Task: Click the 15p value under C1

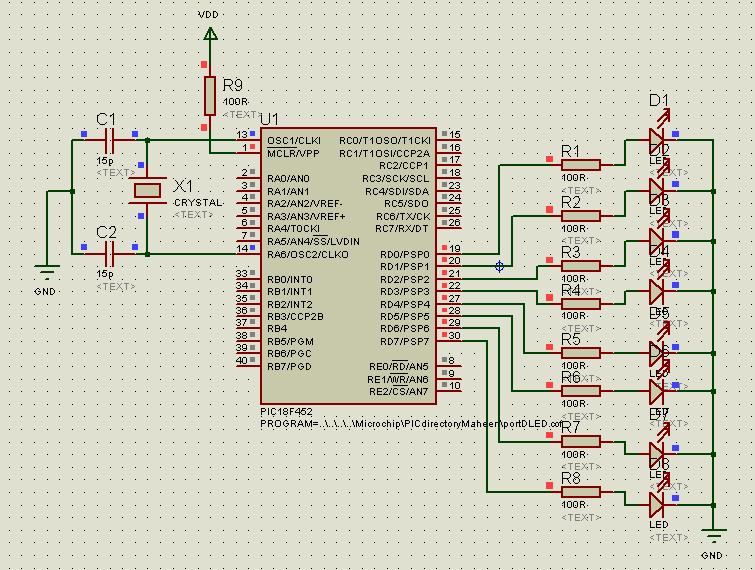Action: (x=105, y=161)
